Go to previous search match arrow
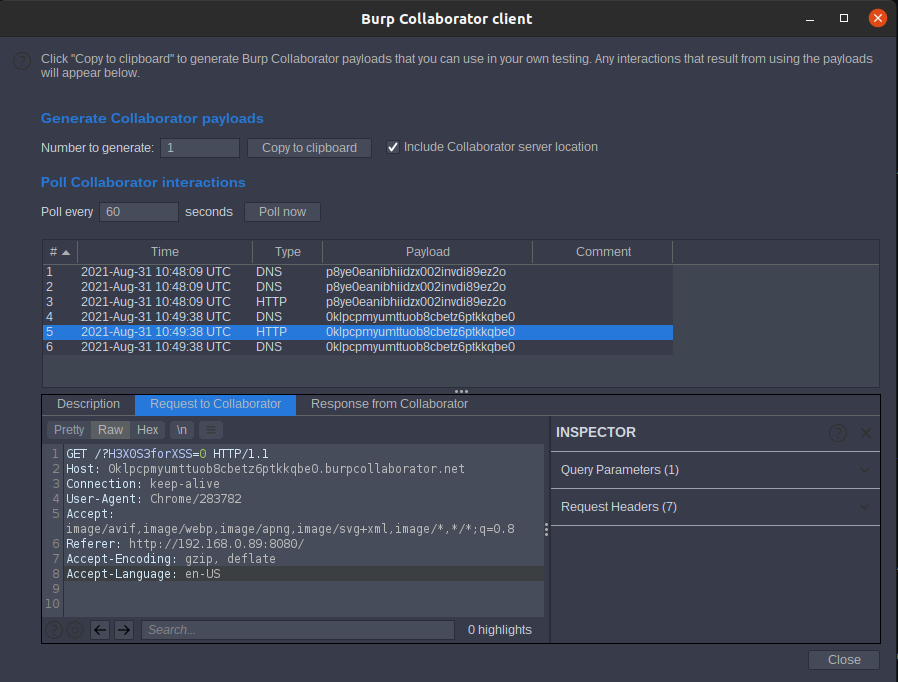This screenshot has width=898, height=682. [x=100, y=630]
